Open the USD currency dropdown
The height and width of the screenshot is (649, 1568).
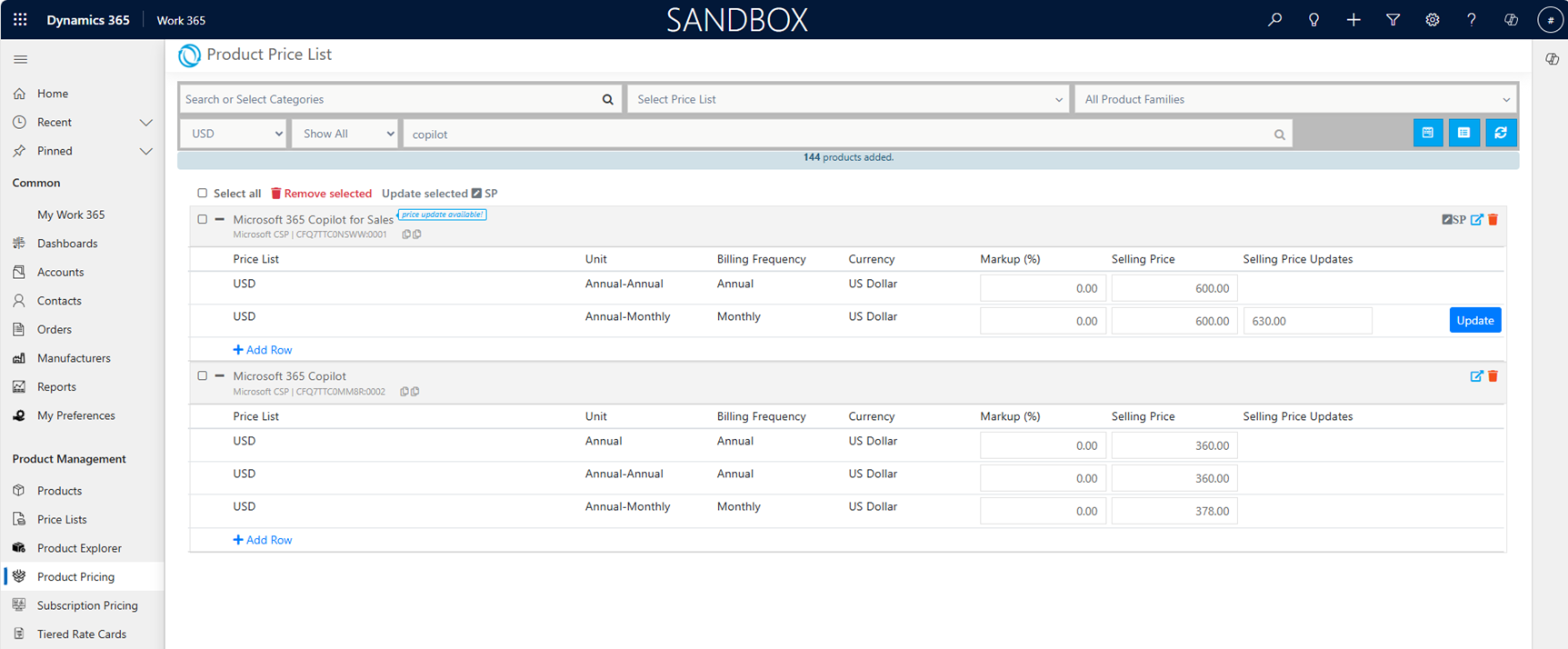point(234,134)
